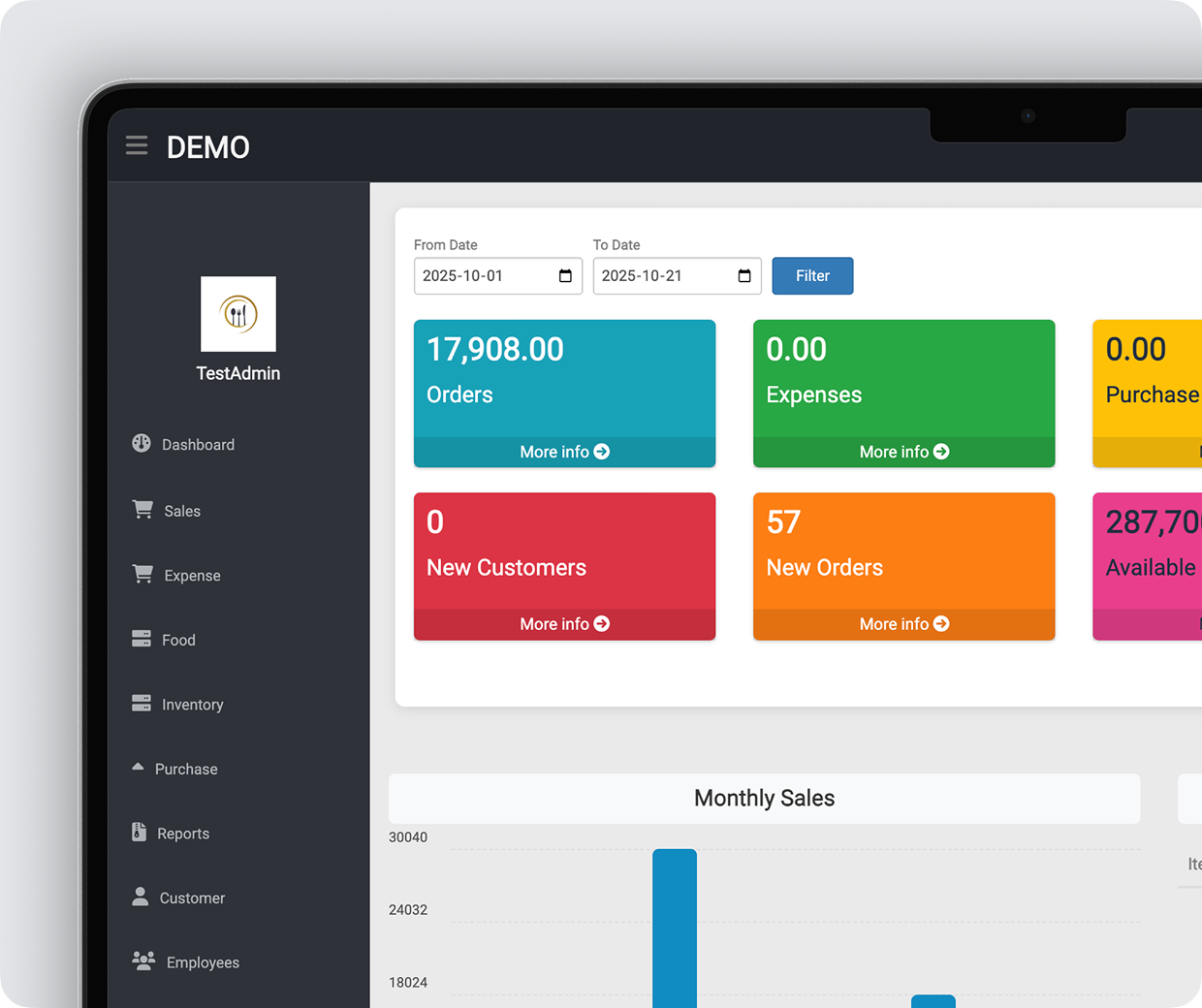Open More info on New Orders card
Image resolution: width=1202 pixels, height=1008 pixels.
[904, 624]
